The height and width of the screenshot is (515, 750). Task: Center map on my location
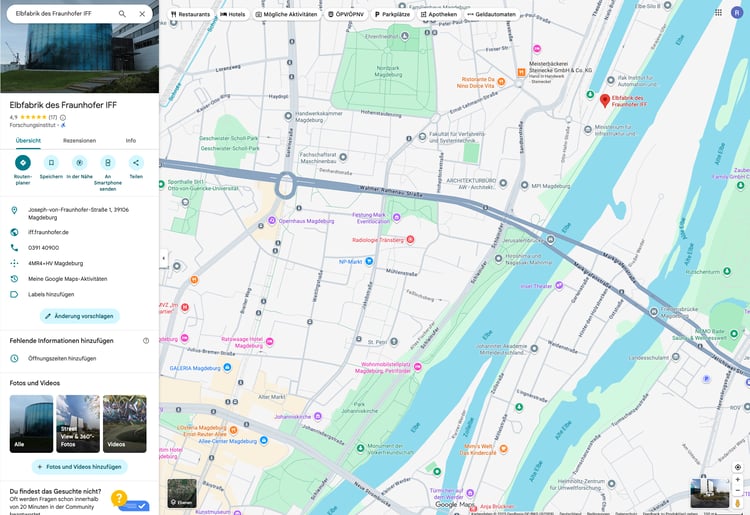coord(738,467)
